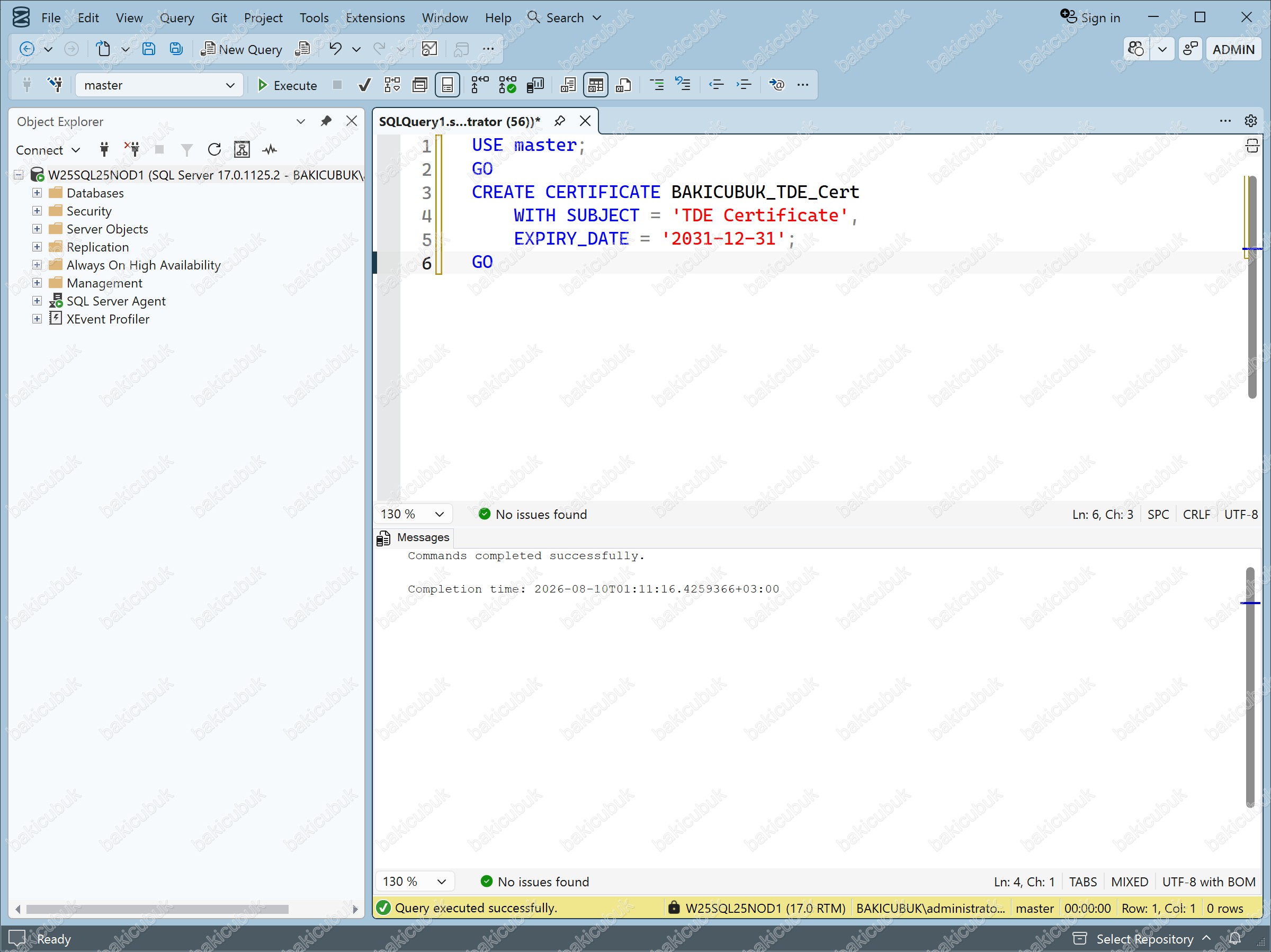Open the editor settings gear icon
The image size is (1271, 952).
click(x=1250, y=121)
